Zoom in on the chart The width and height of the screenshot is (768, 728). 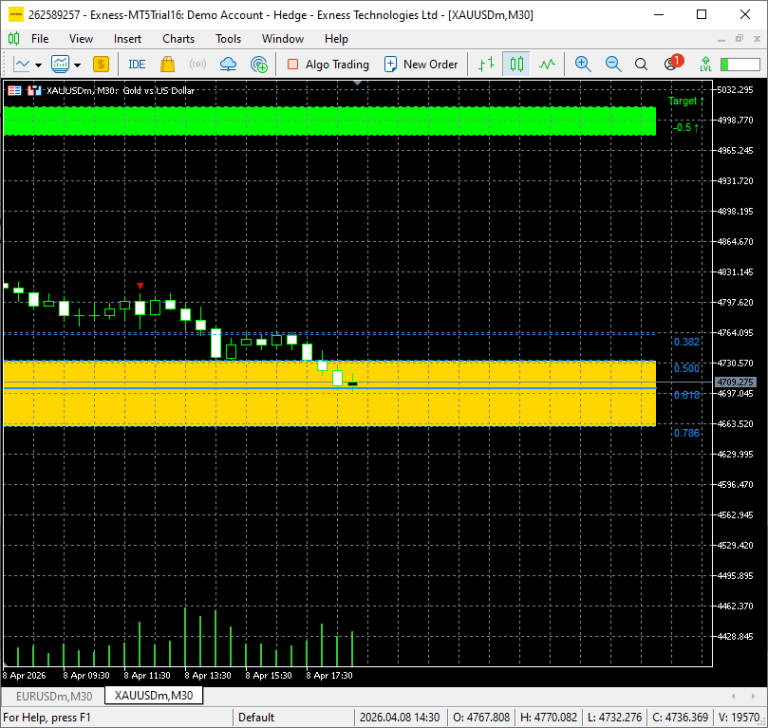(x=583, y=64)
